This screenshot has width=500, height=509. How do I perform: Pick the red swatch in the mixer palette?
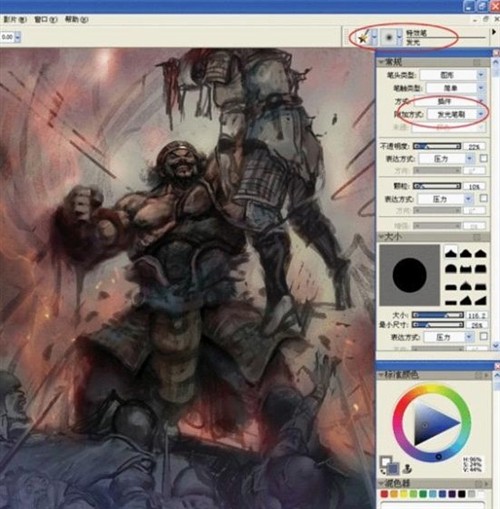tap(384, 494)
